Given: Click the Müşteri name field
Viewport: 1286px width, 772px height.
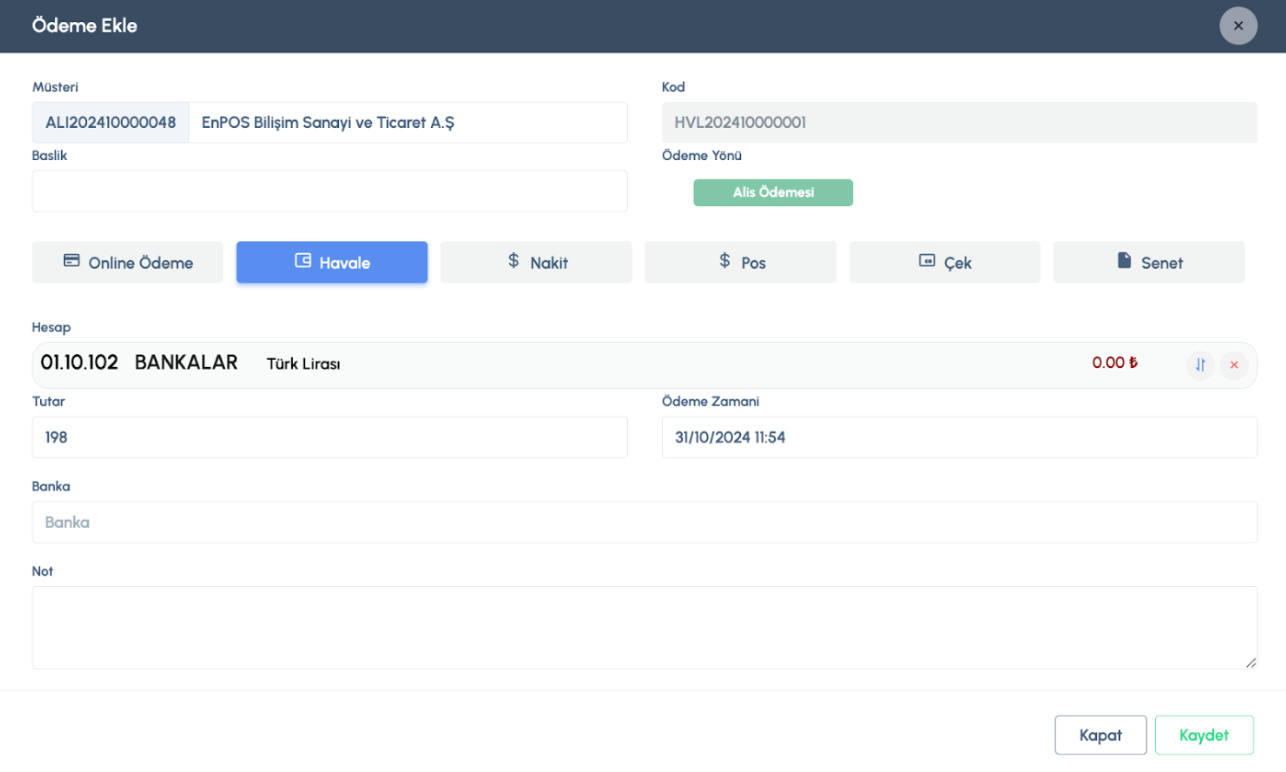Looking at the screenshot, I should [408, 123].
